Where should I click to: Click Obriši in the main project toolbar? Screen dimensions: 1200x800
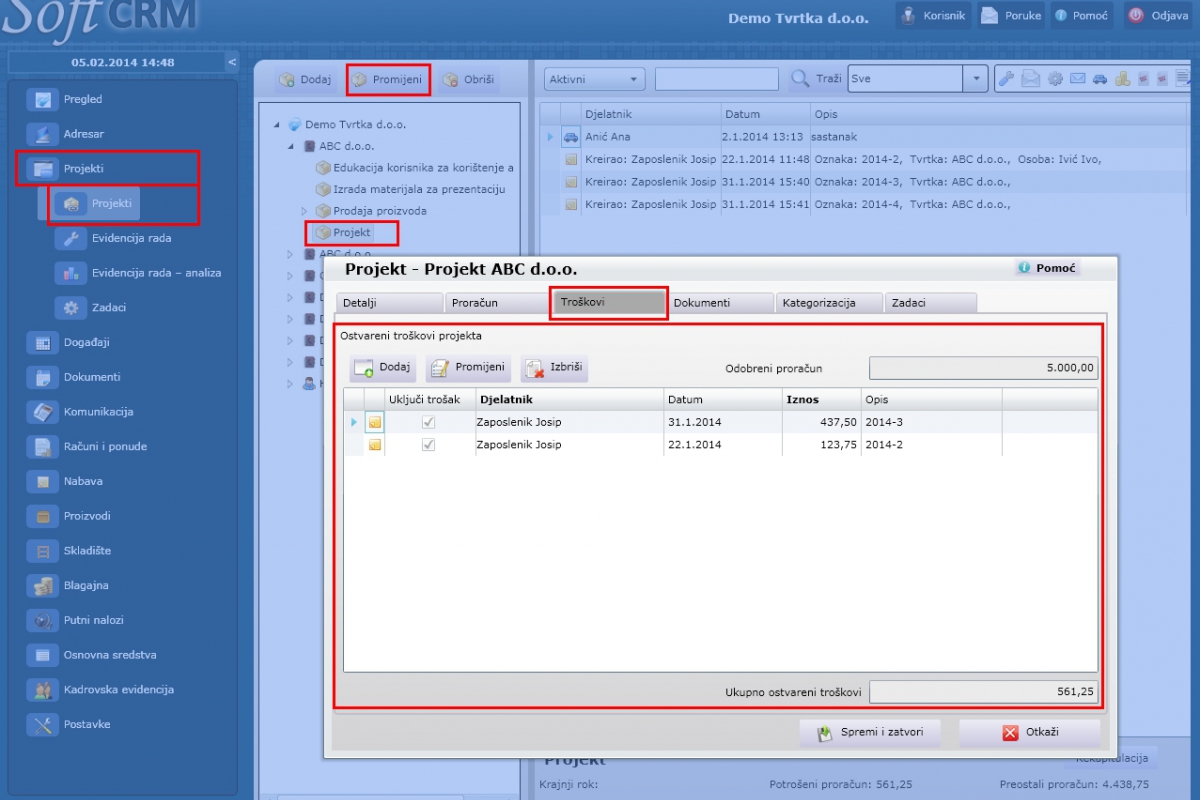(468, 80)
